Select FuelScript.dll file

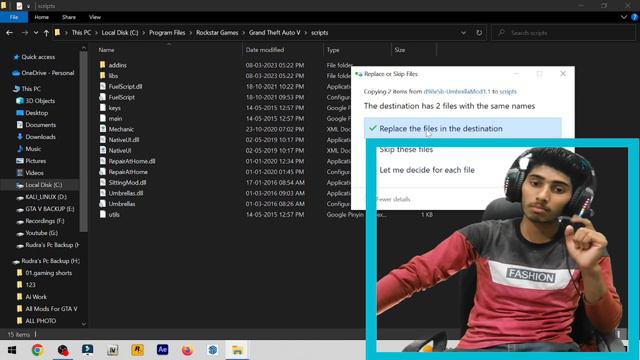[x=125, y=87]
